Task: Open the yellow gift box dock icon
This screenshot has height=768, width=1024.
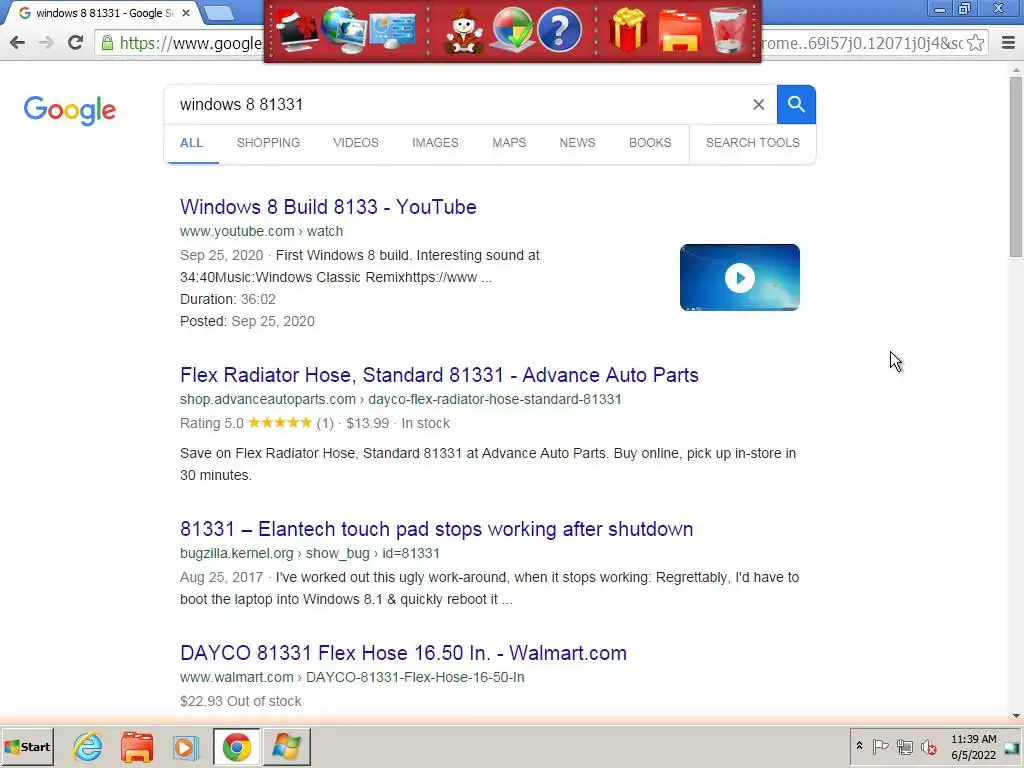Action: coord(628,30)
